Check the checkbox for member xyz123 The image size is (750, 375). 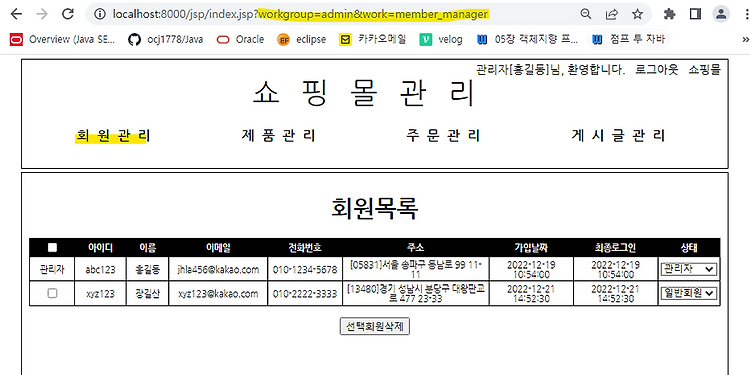click(52, 294)
